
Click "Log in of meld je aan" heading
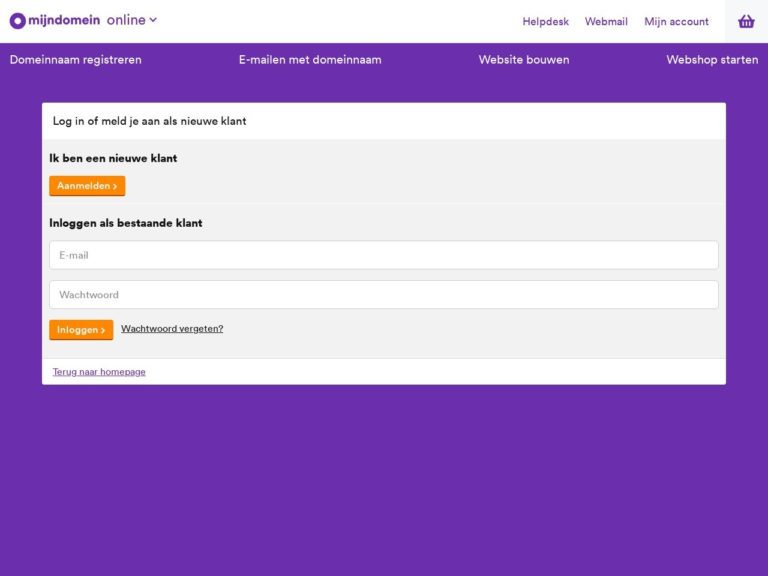pos(149,121)
